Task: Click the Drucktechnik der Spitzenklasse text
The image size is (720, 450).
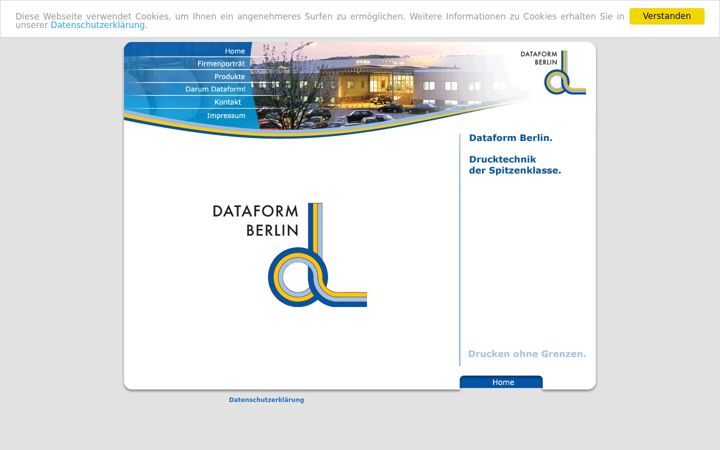Action: point(515,165)
